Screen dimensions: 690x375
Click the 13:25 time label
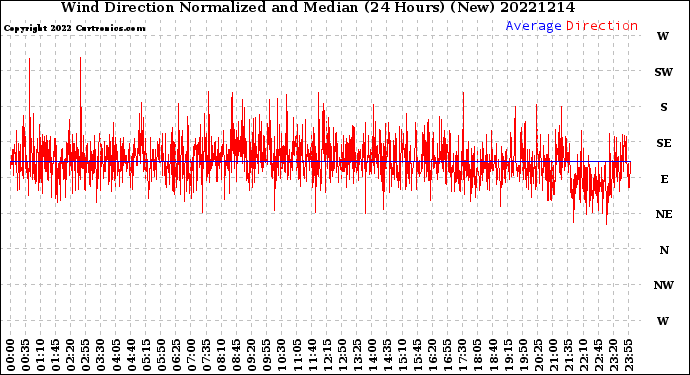coord(357,355)
